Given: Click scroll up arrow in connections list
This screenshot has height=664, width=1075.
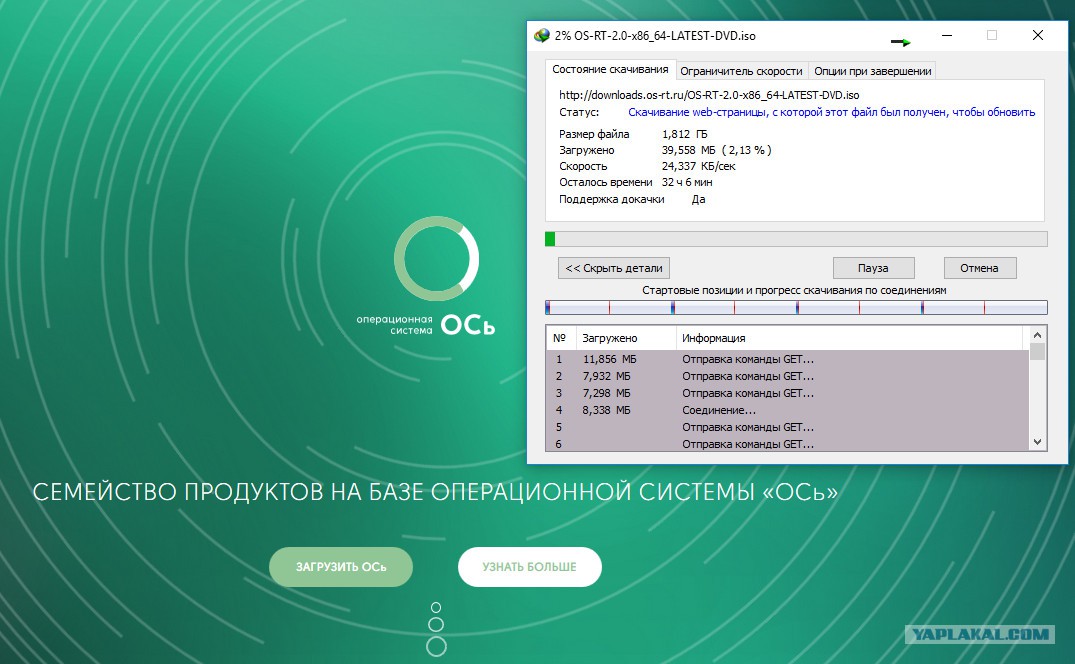Looking at the screenshot, I should tap(1037, 335).
